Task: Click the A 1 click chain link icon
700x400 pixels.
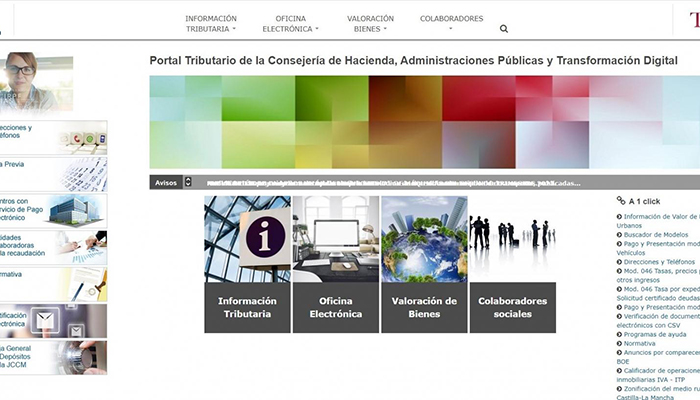Action: 621,200
